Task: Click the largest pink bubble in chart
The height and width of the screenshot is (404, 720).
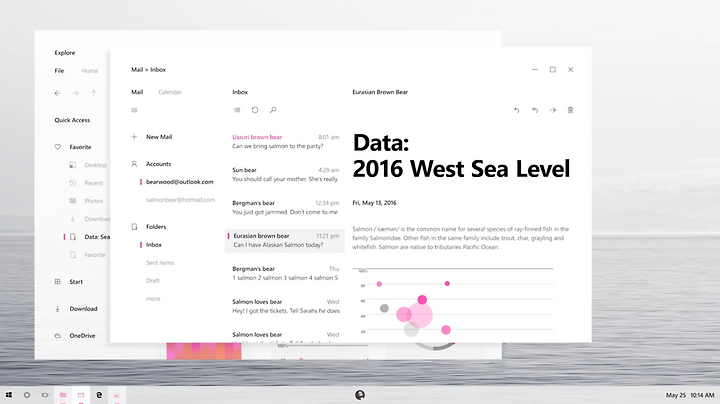Action: (420, 315)
